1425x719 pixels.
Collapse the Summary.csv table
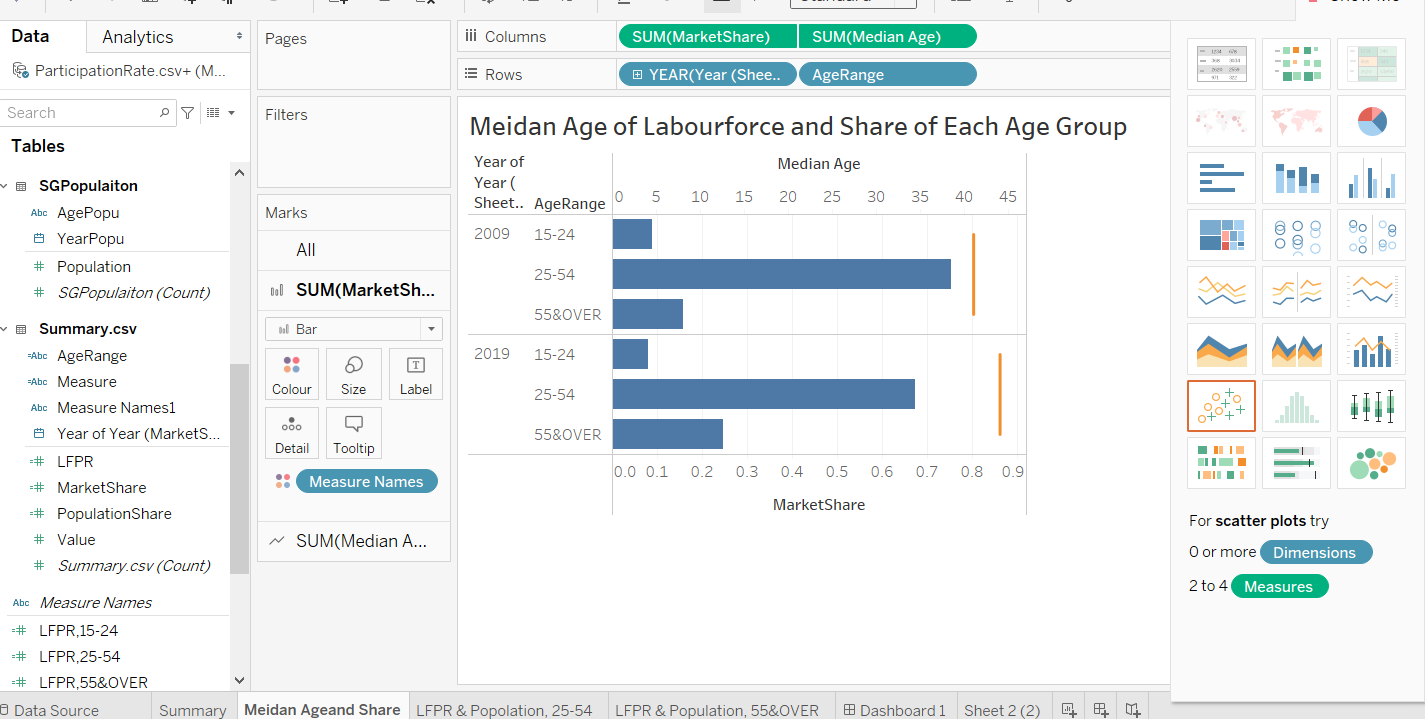[6, 329]
